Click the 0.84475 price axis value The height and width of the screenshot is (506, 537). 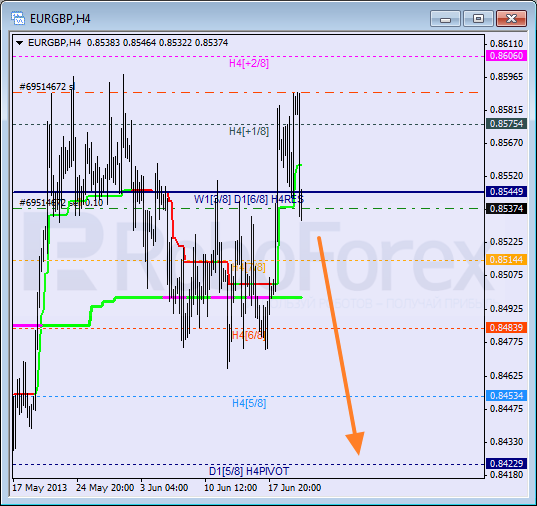507,409
